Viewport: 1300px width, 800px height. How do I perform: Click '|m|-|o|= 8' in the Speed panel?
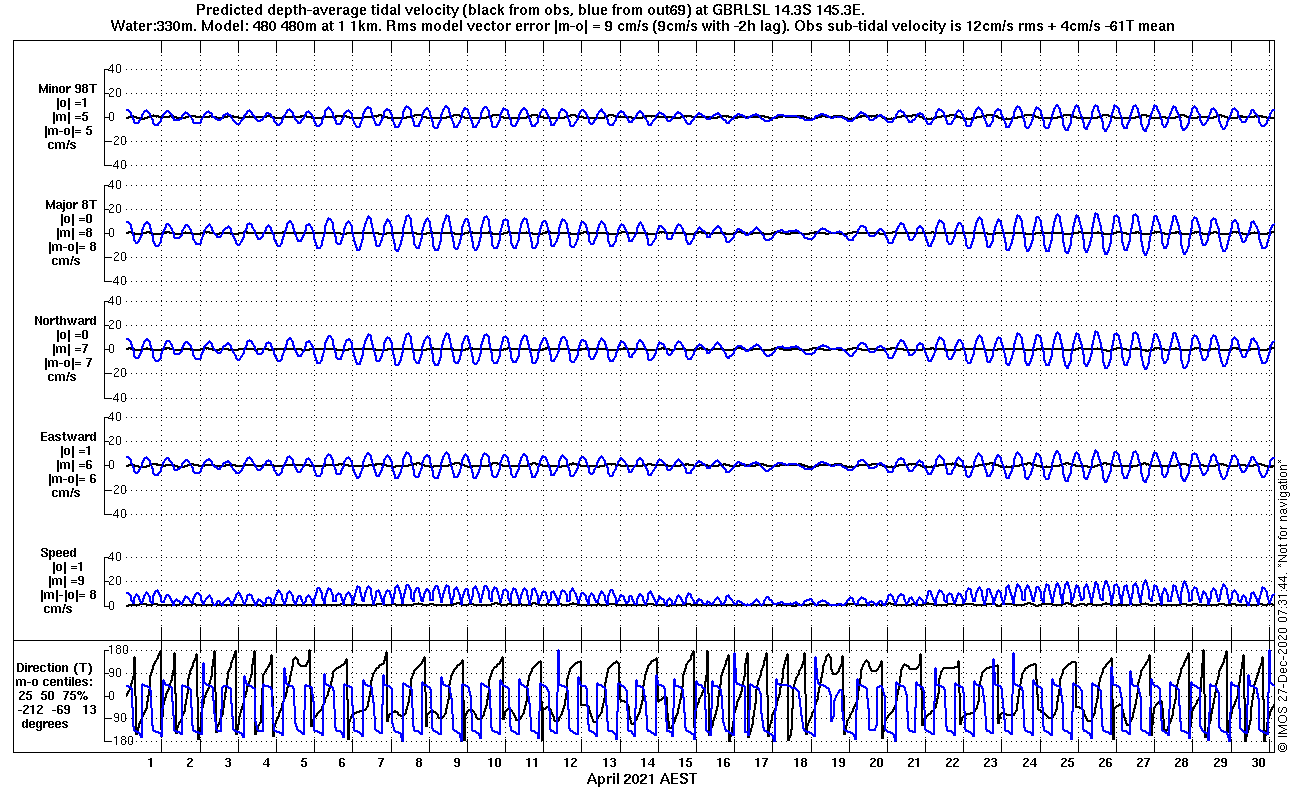[x=68, y=595]
